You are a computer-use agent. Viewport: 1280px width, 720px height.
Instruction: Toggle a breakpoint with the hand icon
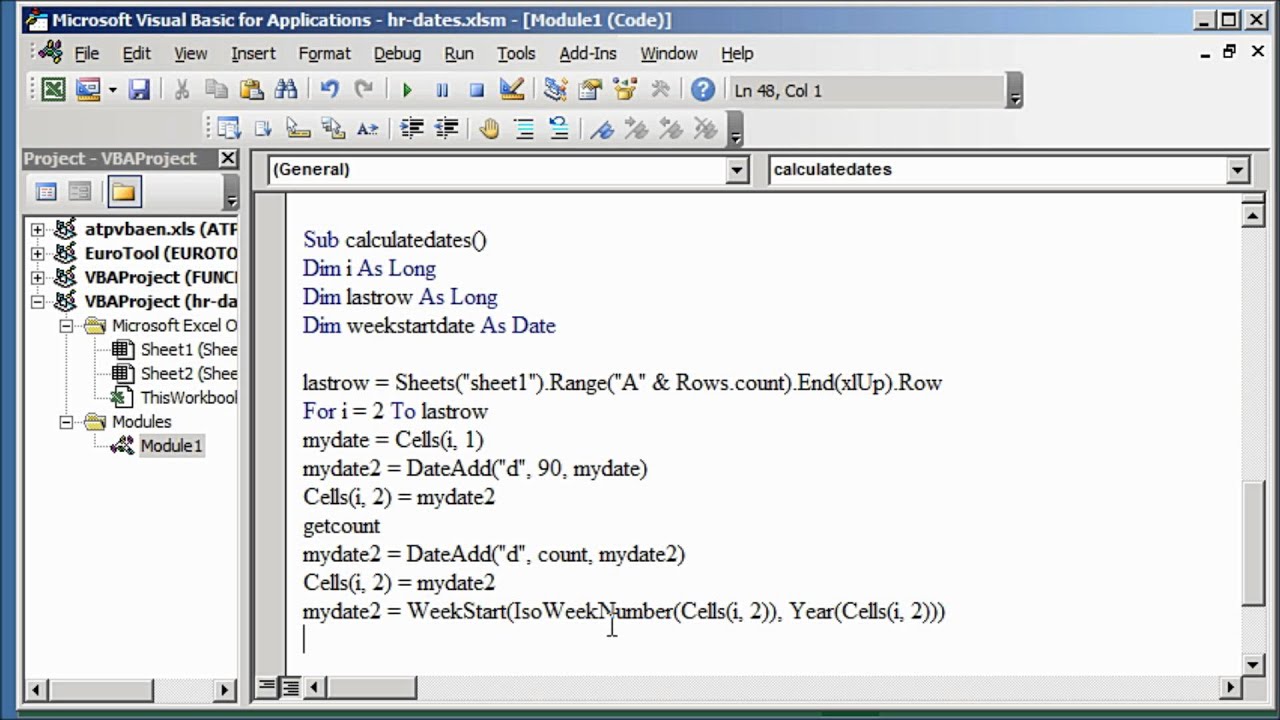(x=489, y=128)
